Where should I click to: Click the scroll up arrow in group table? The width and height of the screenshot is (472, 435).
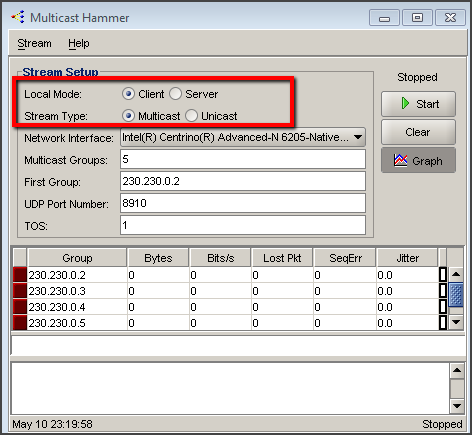click(456, 274)
